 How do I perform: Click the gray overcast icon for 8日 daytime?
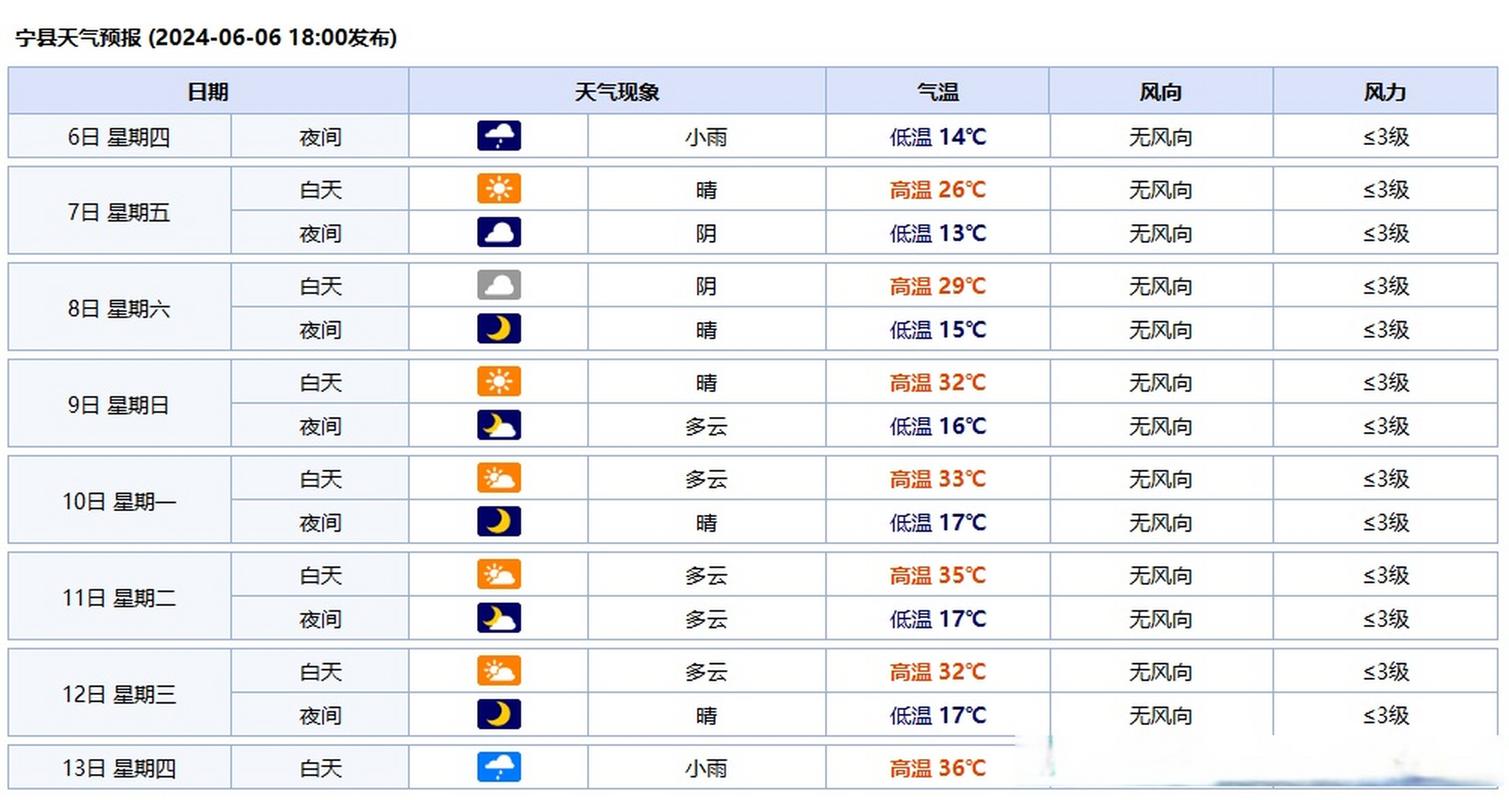pyautogui.click(x=498, y=286)
